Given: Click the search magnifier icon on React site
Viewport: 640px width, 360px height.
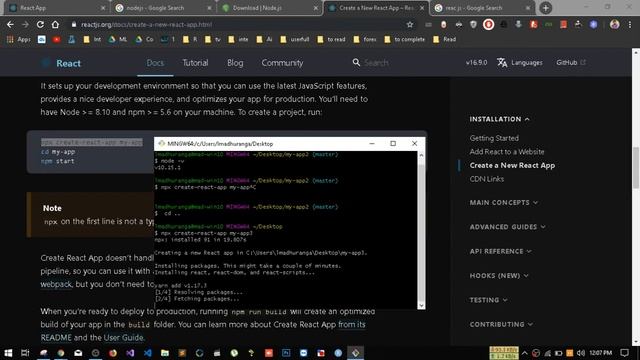Looking at the screenshot, I should 356,62.
